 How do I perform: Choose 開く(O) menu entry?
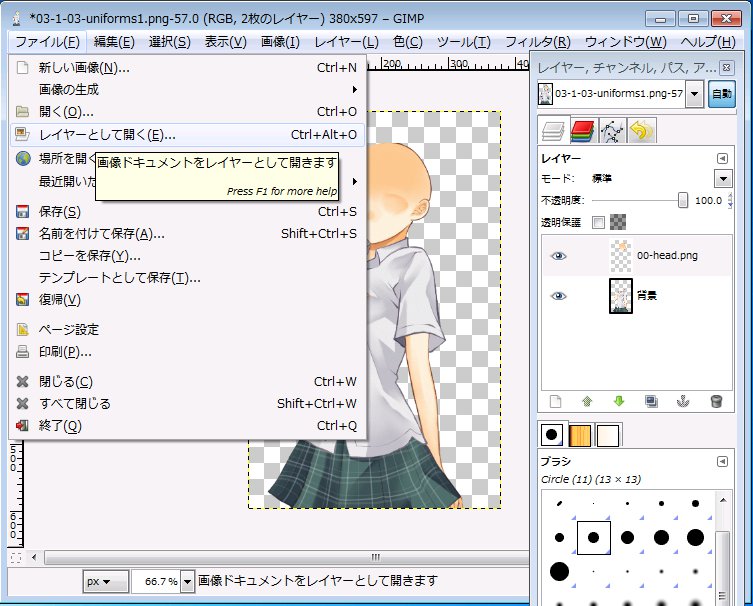(187, 111)
